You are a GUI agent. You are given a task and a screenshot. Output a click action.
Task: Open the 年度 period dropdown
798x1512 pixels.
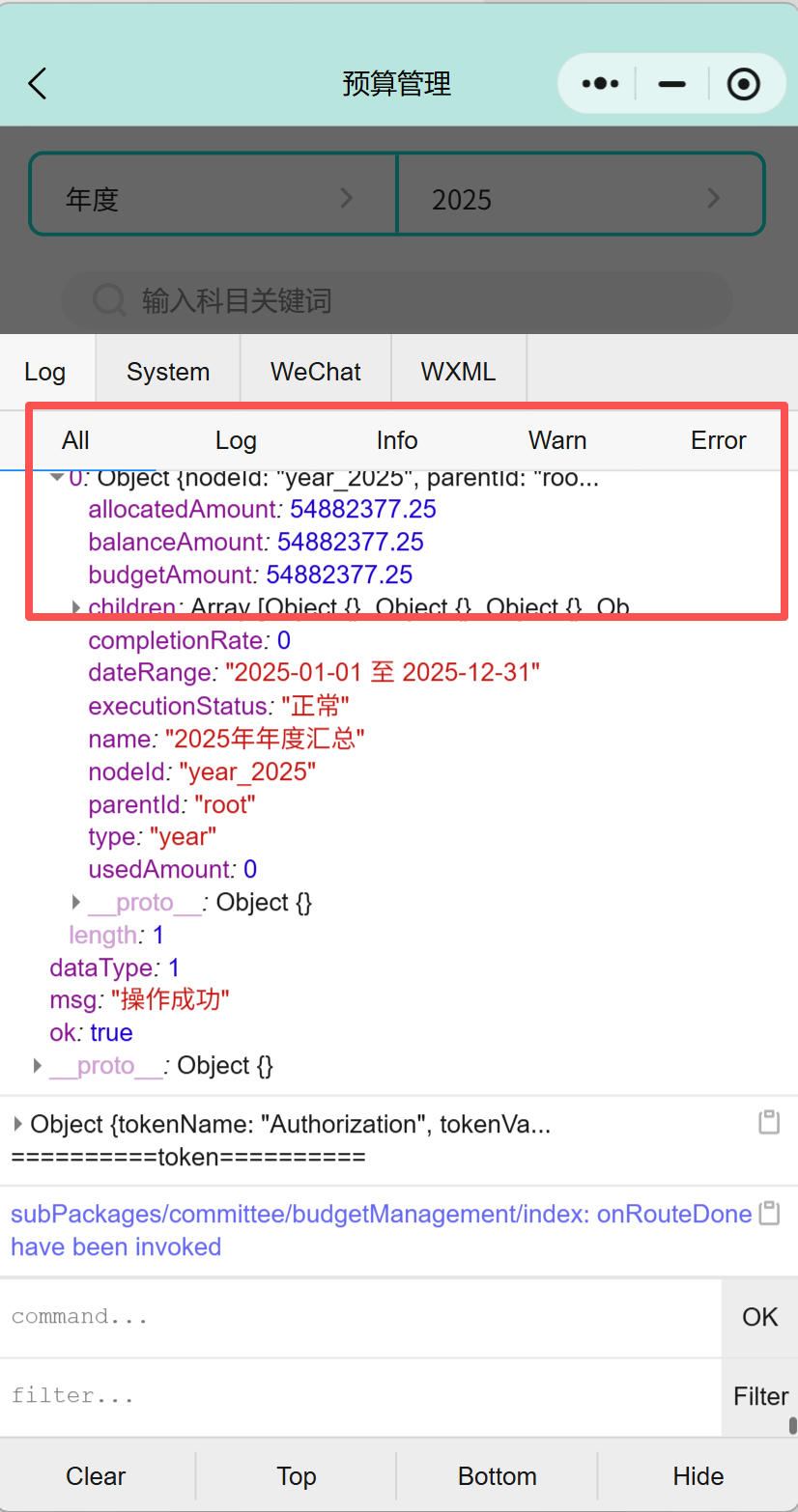click(x=213, y=199)
